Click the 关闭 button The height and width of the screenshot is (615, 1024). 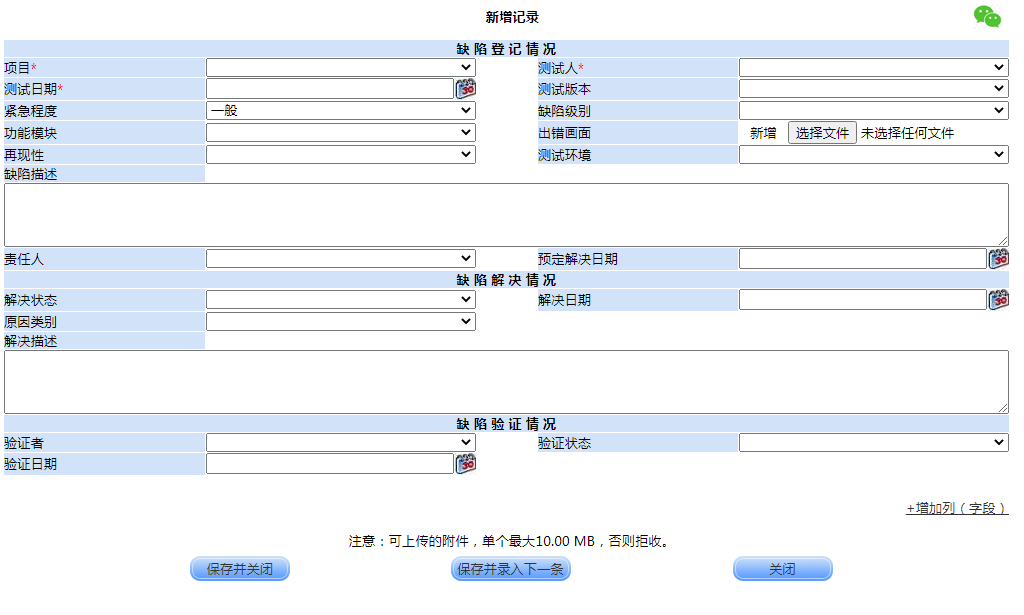(782, 569)
